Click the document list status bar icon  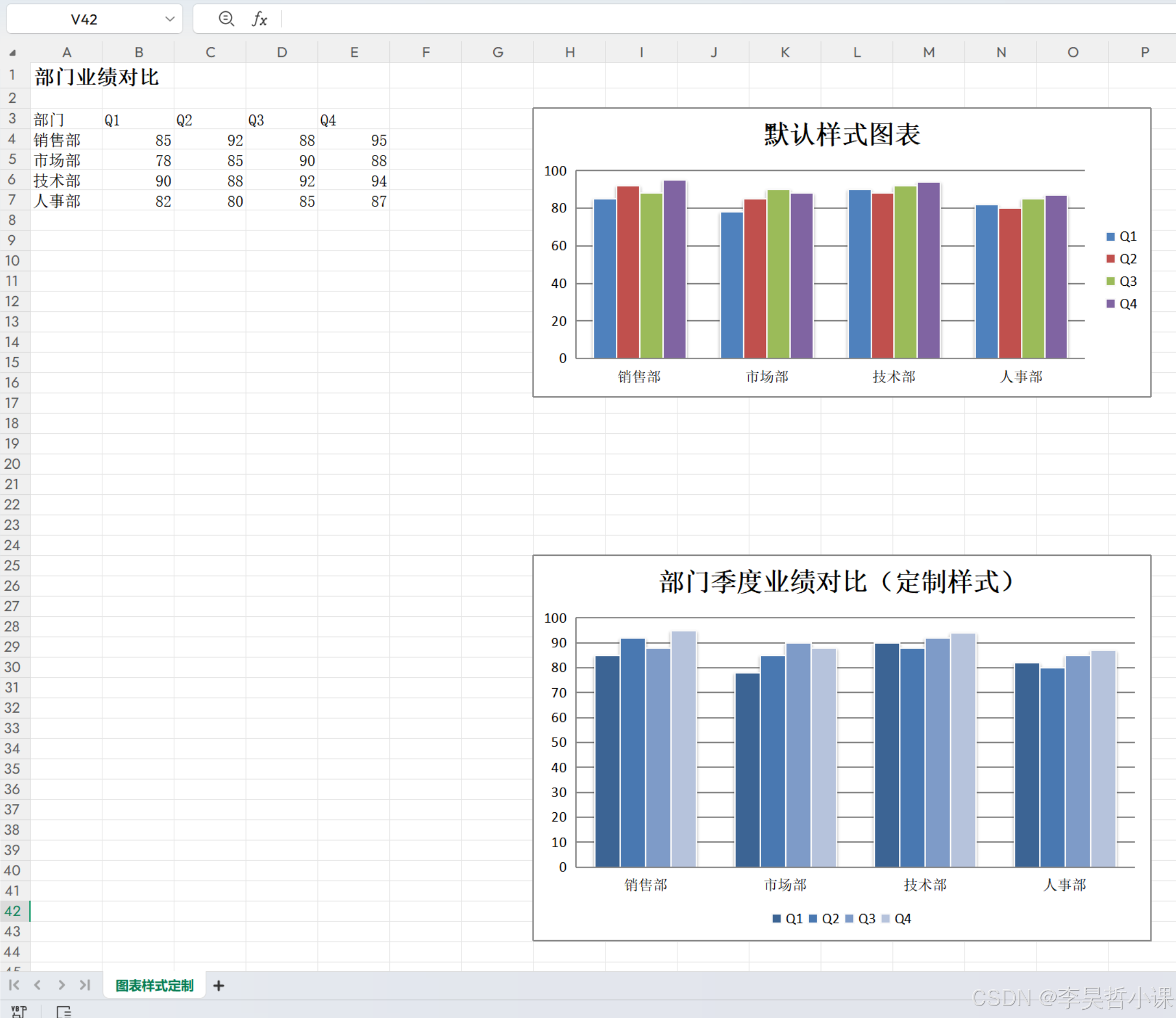coord(64,1010)
